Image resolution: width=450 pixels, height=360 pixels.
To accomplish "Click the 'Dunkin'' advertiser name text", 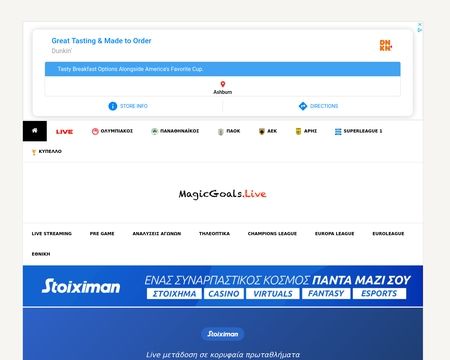I will coord(62,51).
